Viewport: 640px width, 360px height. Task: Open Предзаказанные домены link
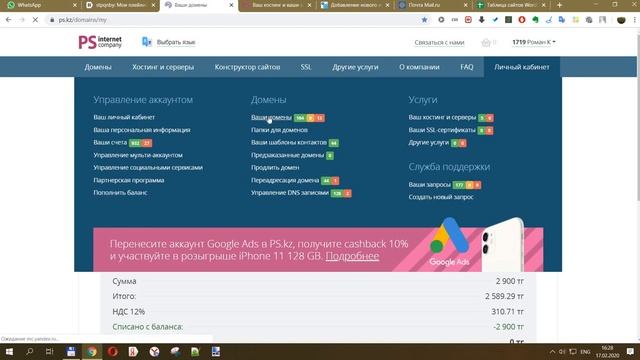coord(287,155)
